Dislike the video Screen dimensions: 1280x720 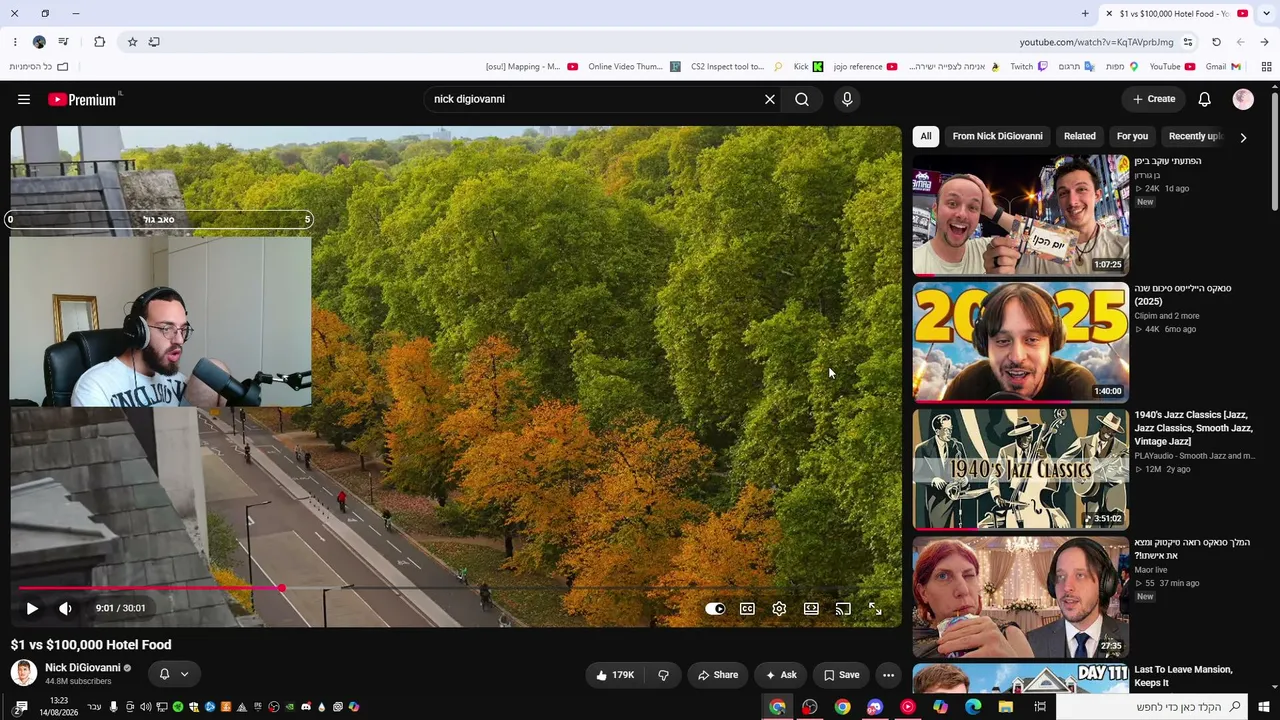[x=663, y=675]
